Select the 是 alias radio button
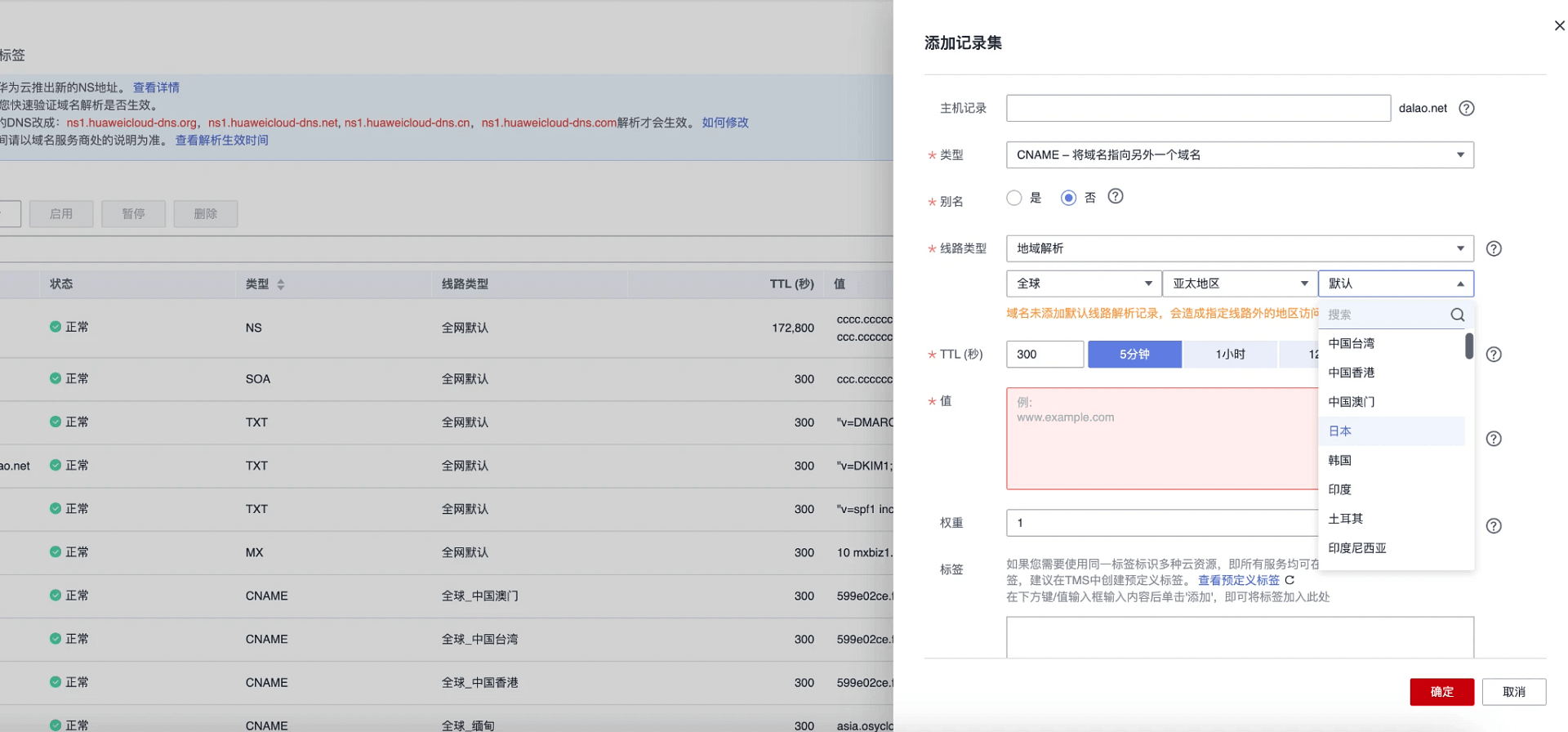The image size is (1568, 732). [x=1014, y=198]
